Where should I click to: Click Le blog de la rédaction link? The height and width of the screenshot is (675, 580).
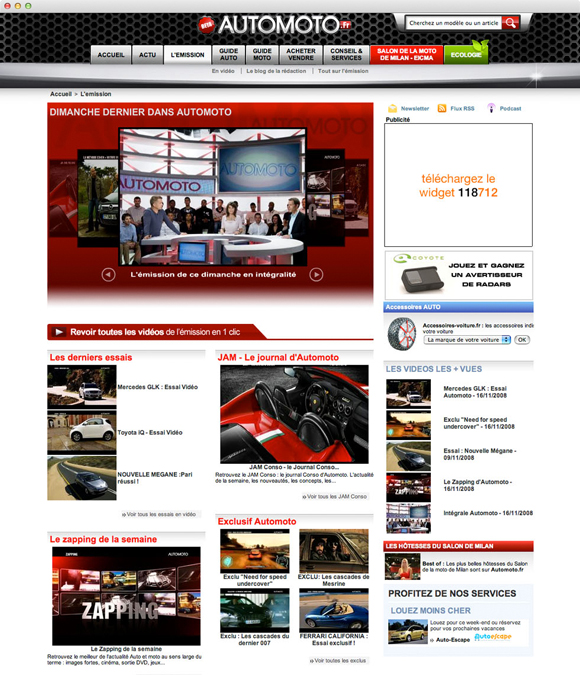coord(276,71)
